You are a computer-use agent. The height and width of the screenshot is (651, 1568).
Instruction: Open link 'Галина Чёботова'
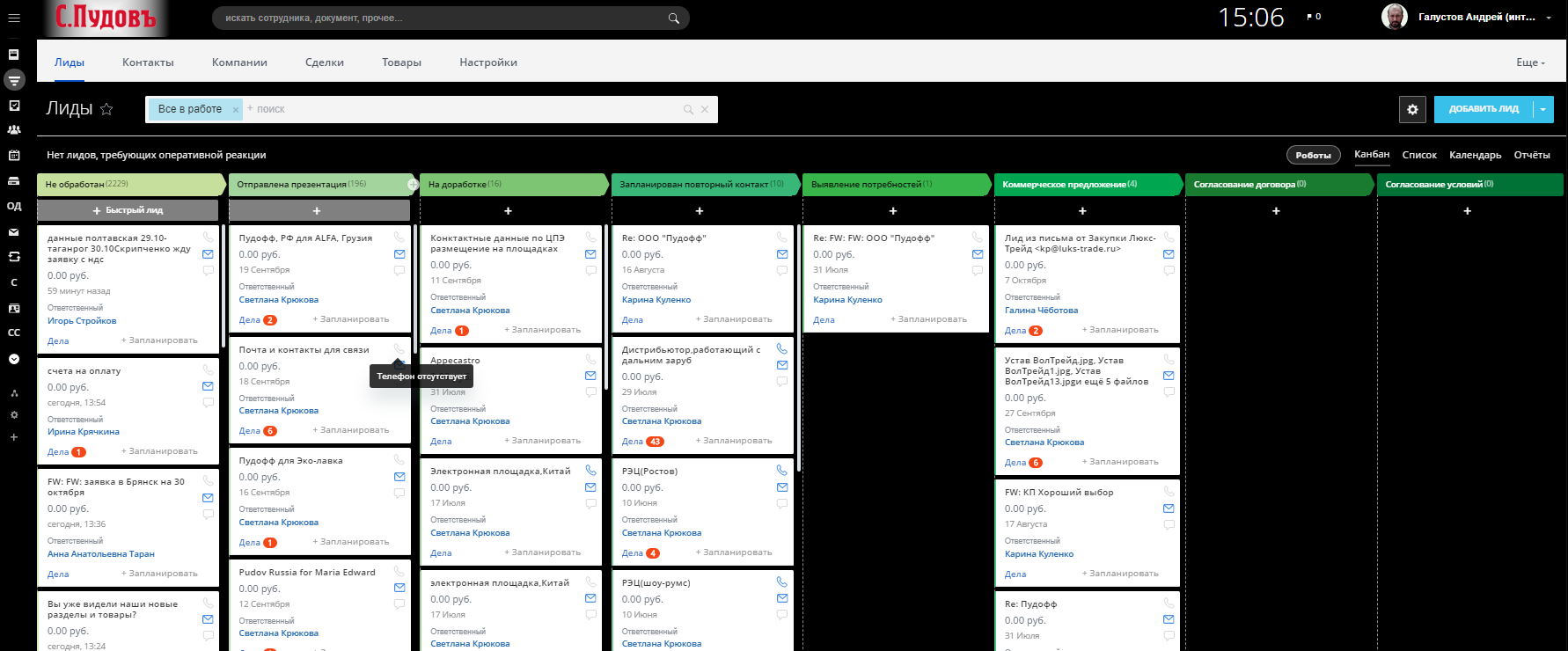point(1041,311)
